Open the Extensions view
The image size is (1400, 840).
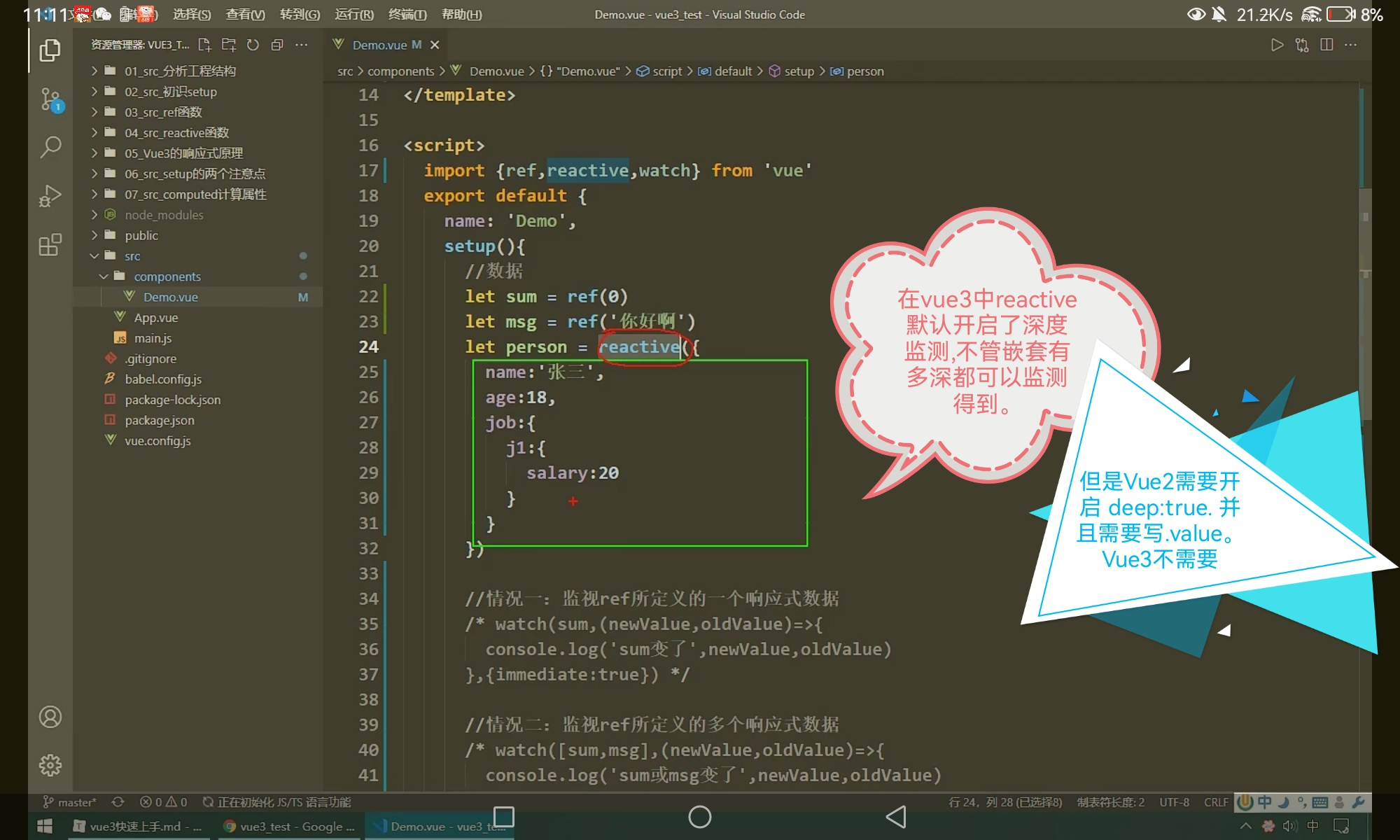[x=50, y=245]
